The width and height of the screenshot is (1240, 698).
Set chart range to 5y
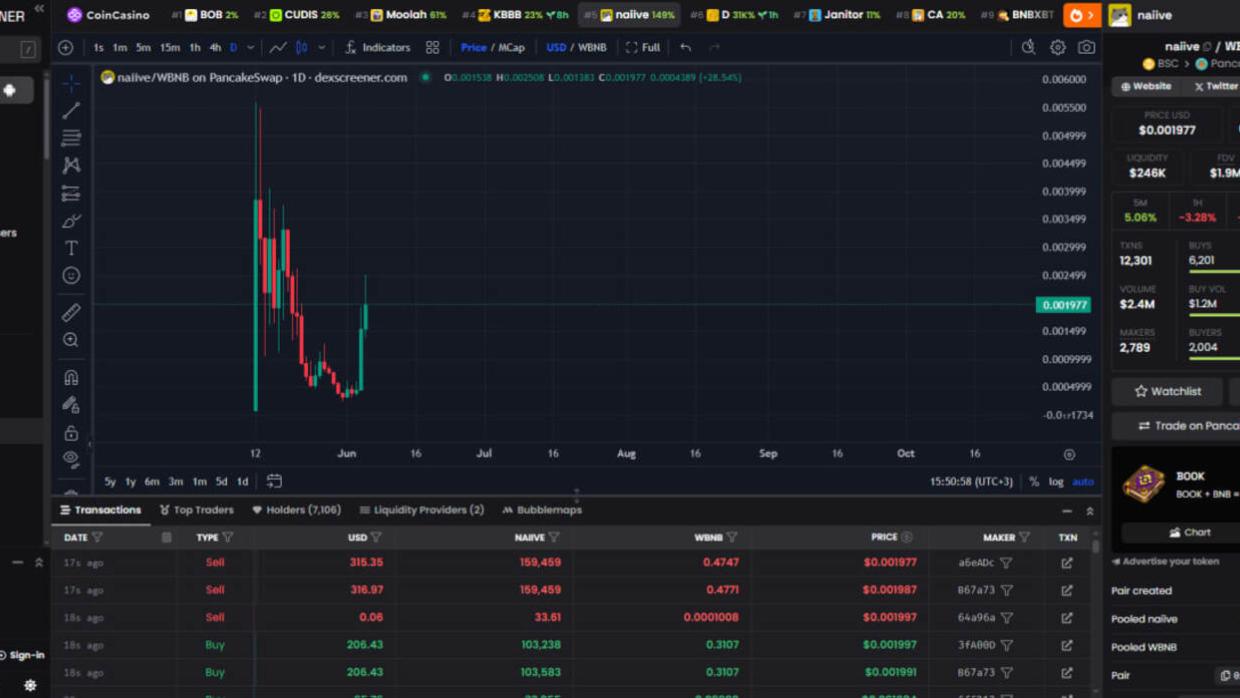(110, 481)
